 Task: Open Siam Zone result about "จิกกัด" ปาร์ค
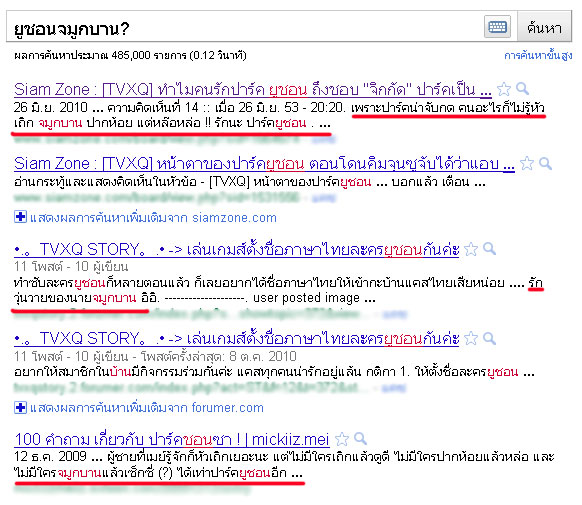tap(253, 90)
